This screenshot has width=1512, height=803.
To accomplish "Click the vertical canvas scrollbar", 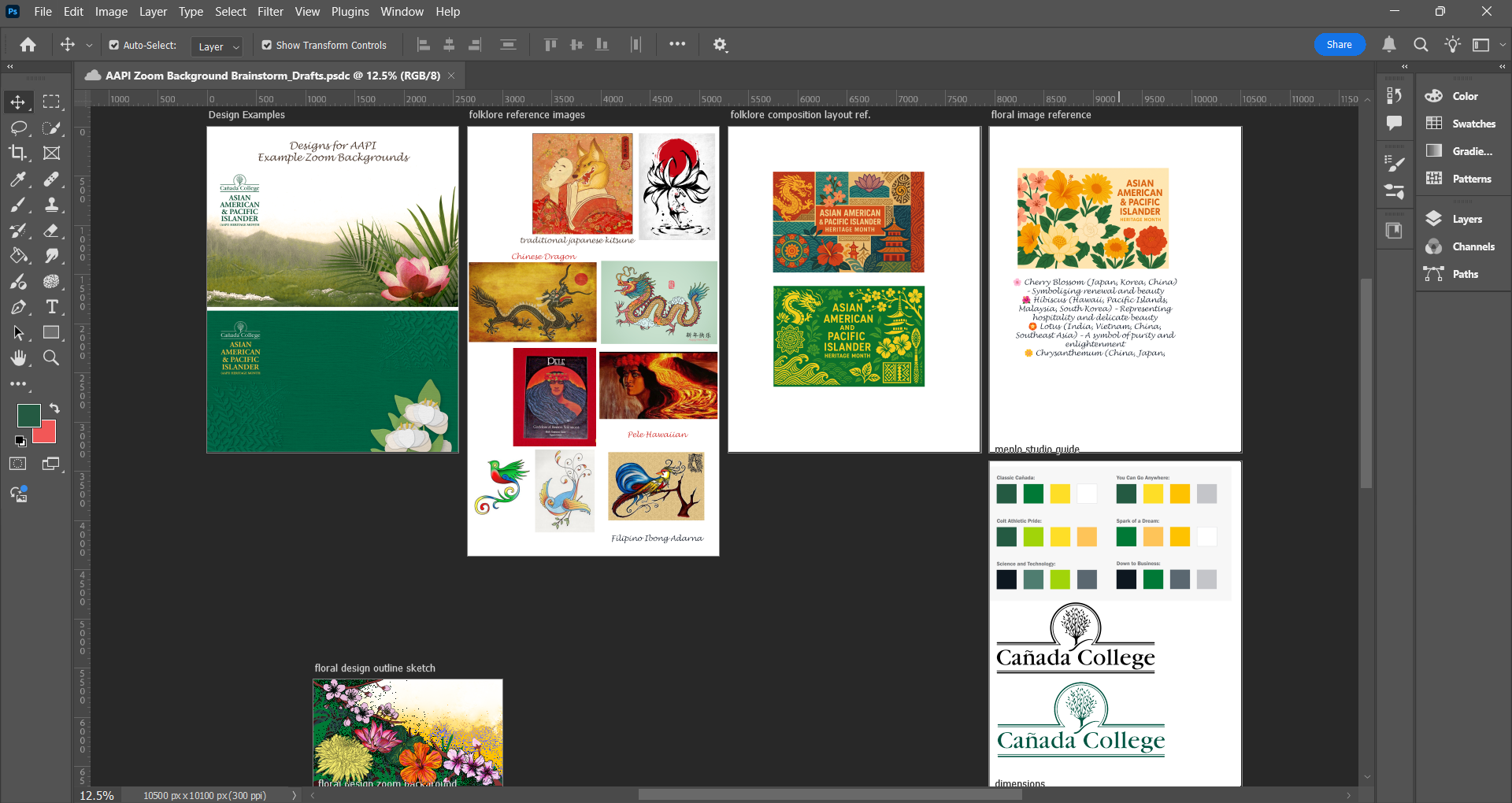I will point(1366,383).
